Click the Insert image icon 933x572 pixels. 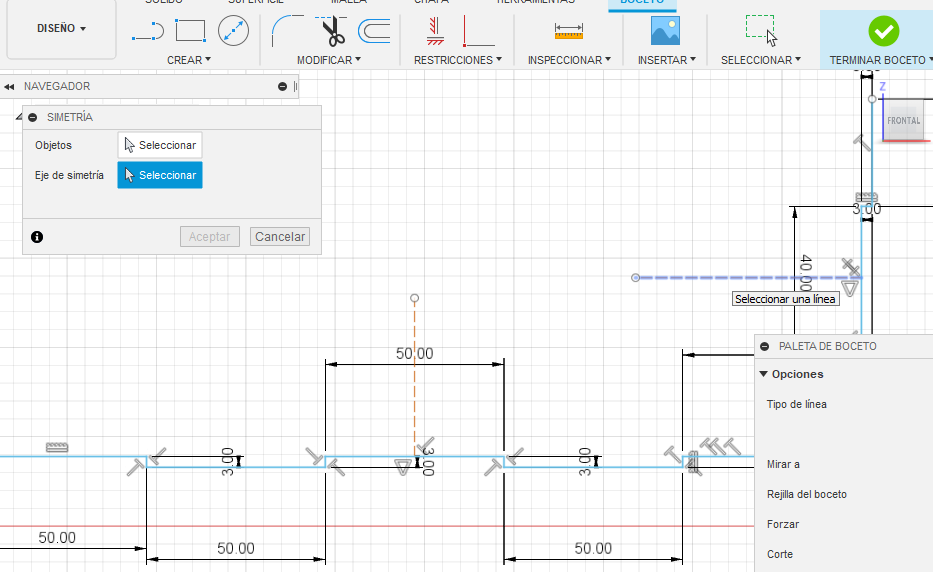pos(665,31)
